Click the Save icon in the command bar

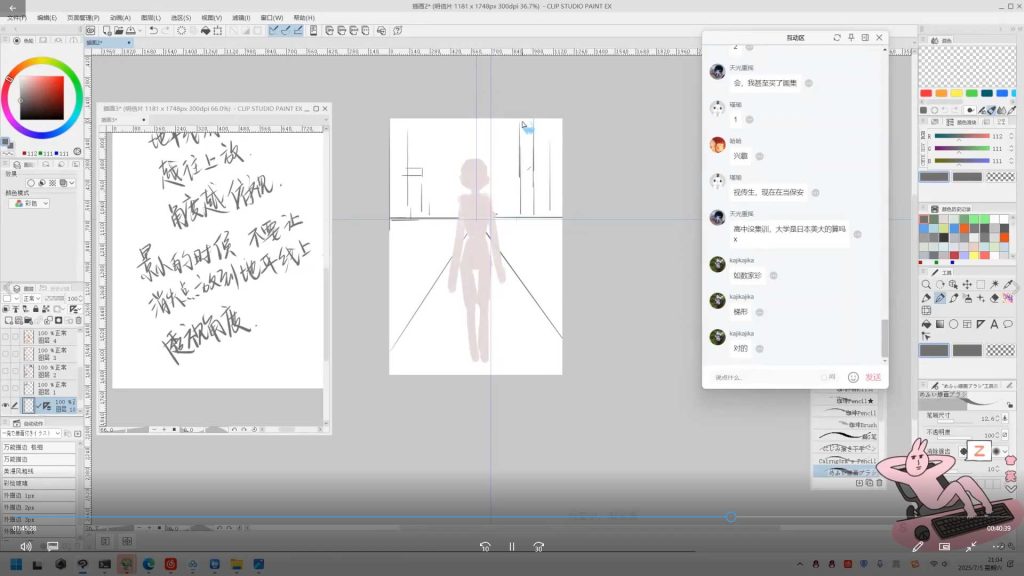point(130,30)
